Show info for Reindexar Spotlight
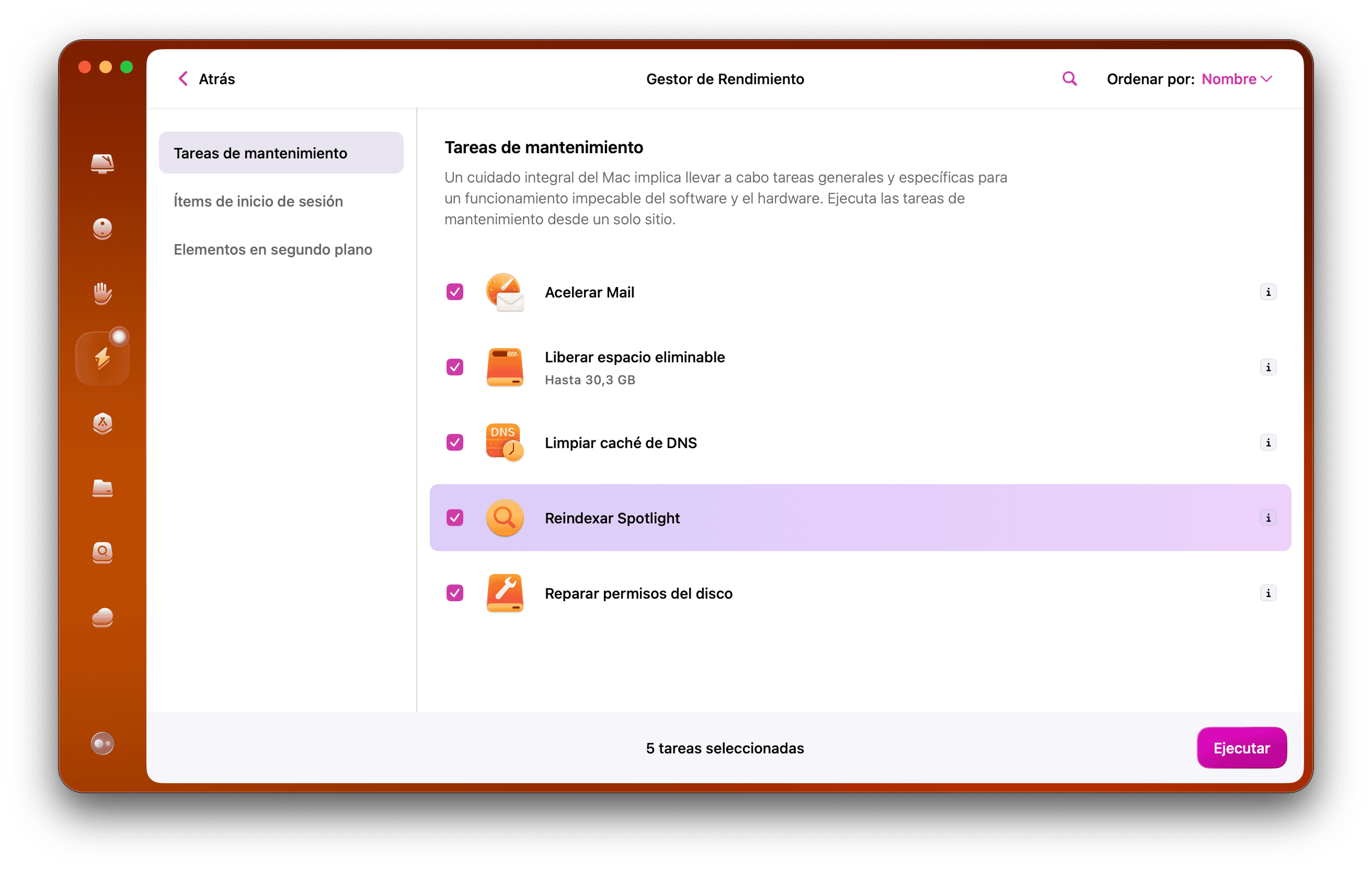Screen dimensions: 1372x870 point(1268,518)
